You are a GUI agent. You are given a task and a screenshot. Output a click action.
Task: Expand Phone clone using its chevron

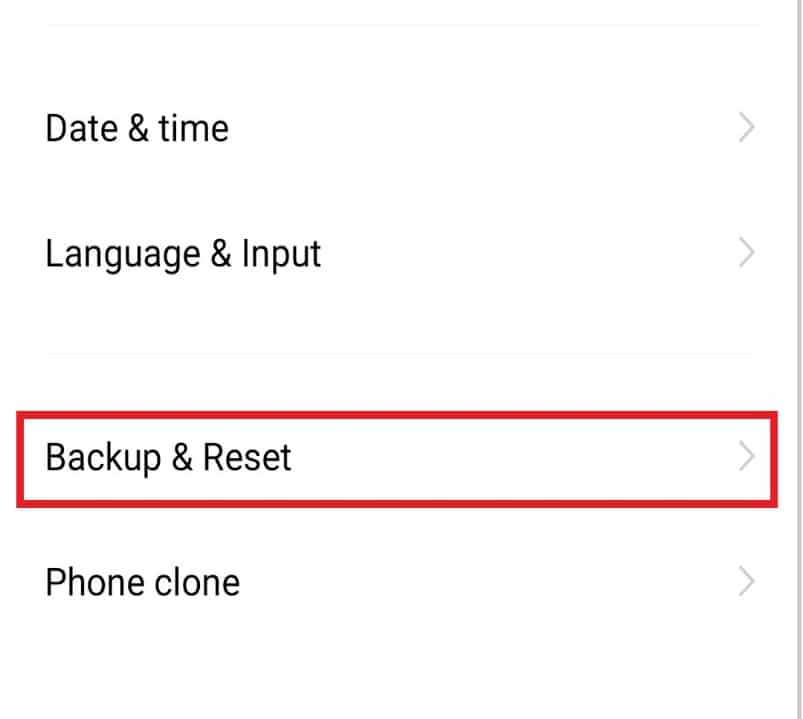[747, 581]
